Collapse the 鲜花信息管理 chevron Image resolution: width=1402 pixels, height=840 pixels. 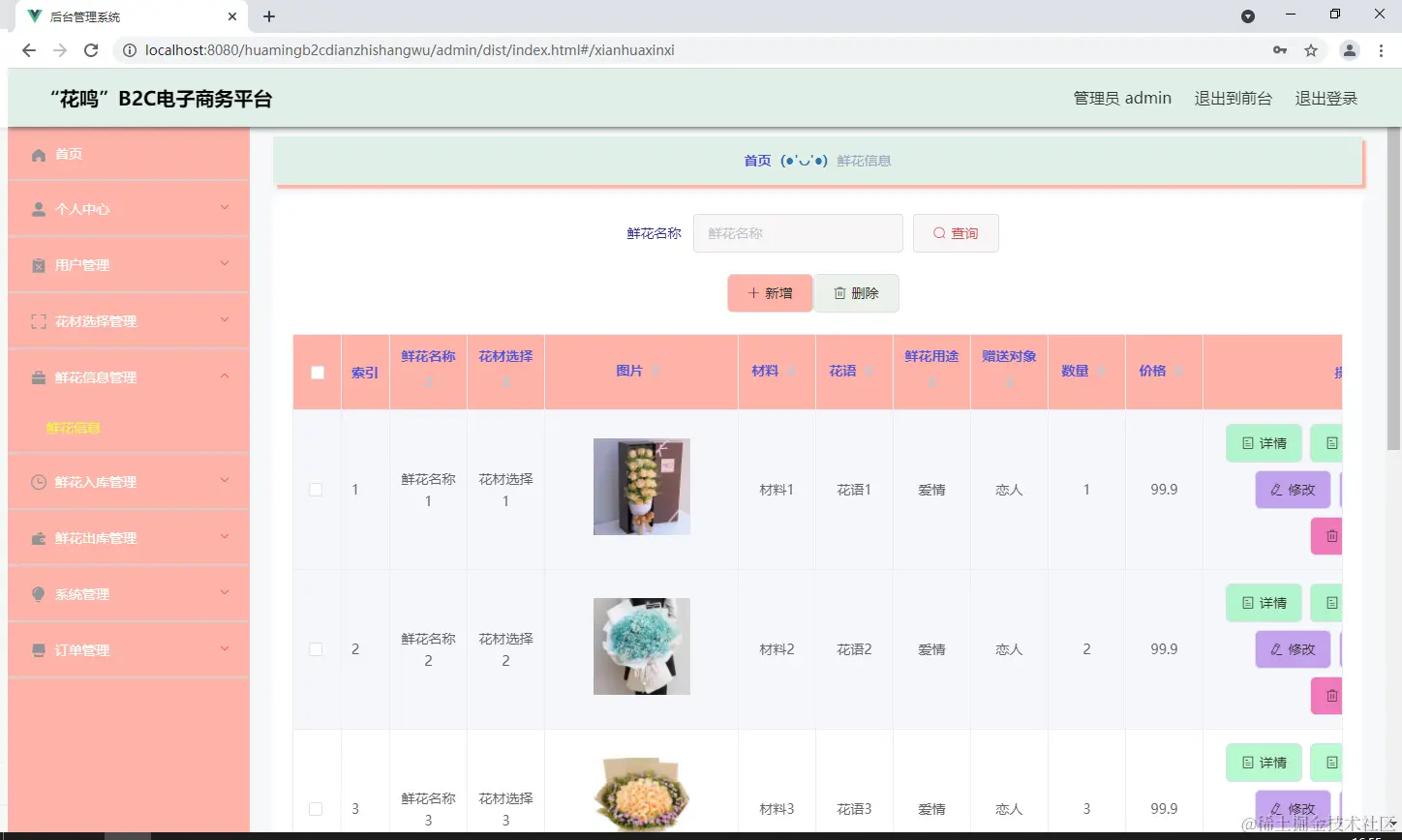[225, 375]
